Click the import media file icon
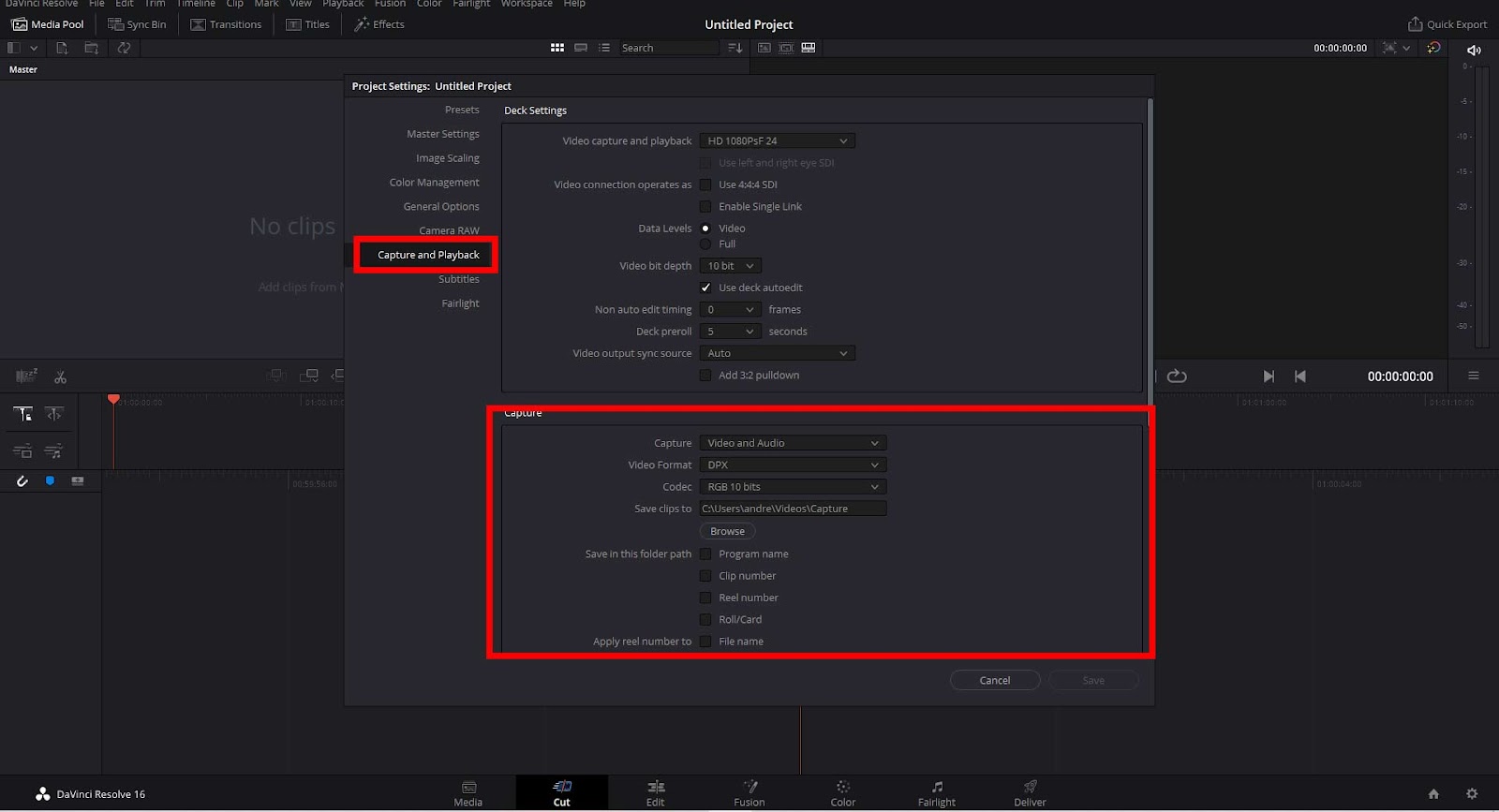This screenshot has width=1499, height=812. pos(62,48)
